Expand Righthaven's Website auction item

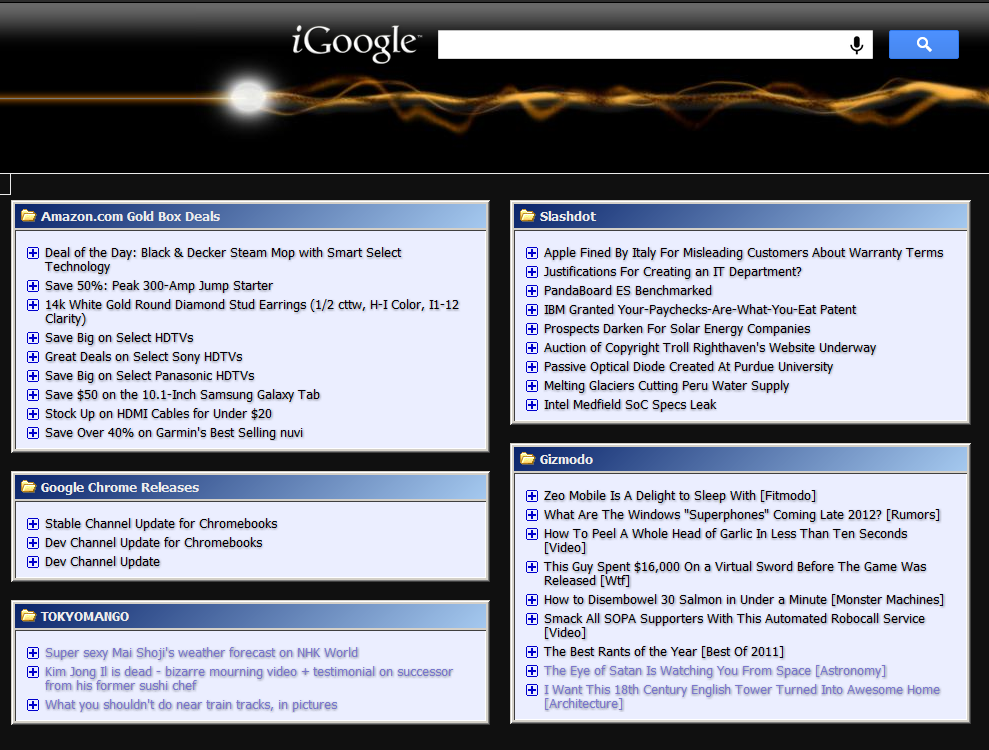tap(532, 348)
